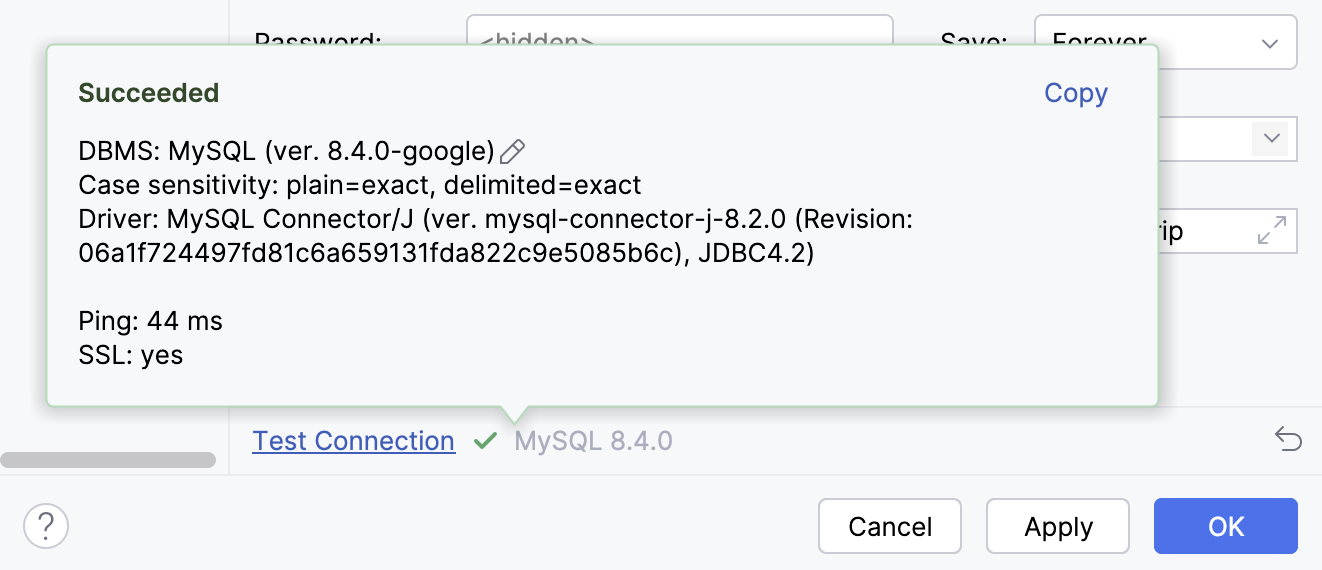This screenshot has width=1322, height=570.
Task: Click the Copy link in the popup
Action: click(1076, 93)
